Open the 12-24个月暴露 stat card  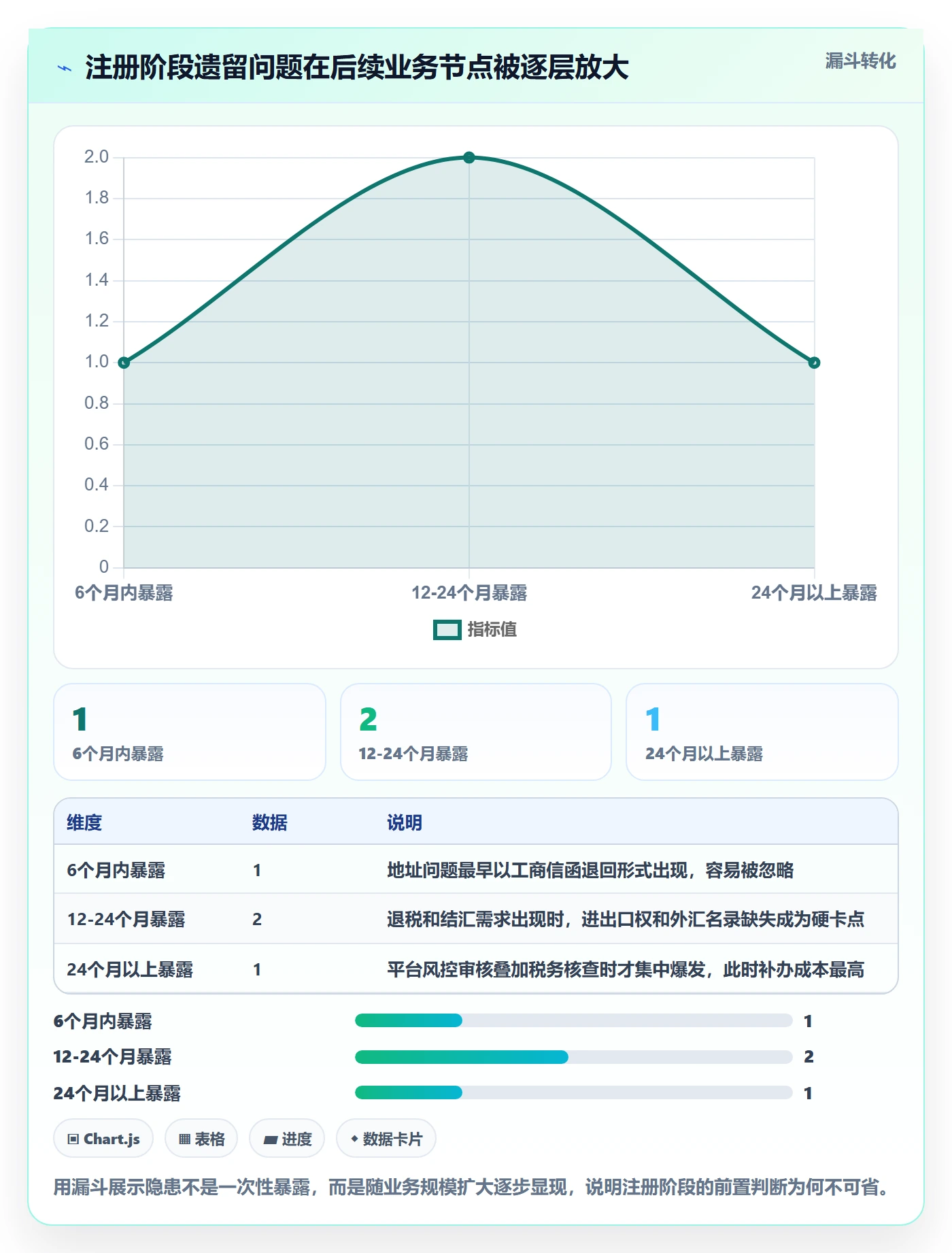(476, 732)
